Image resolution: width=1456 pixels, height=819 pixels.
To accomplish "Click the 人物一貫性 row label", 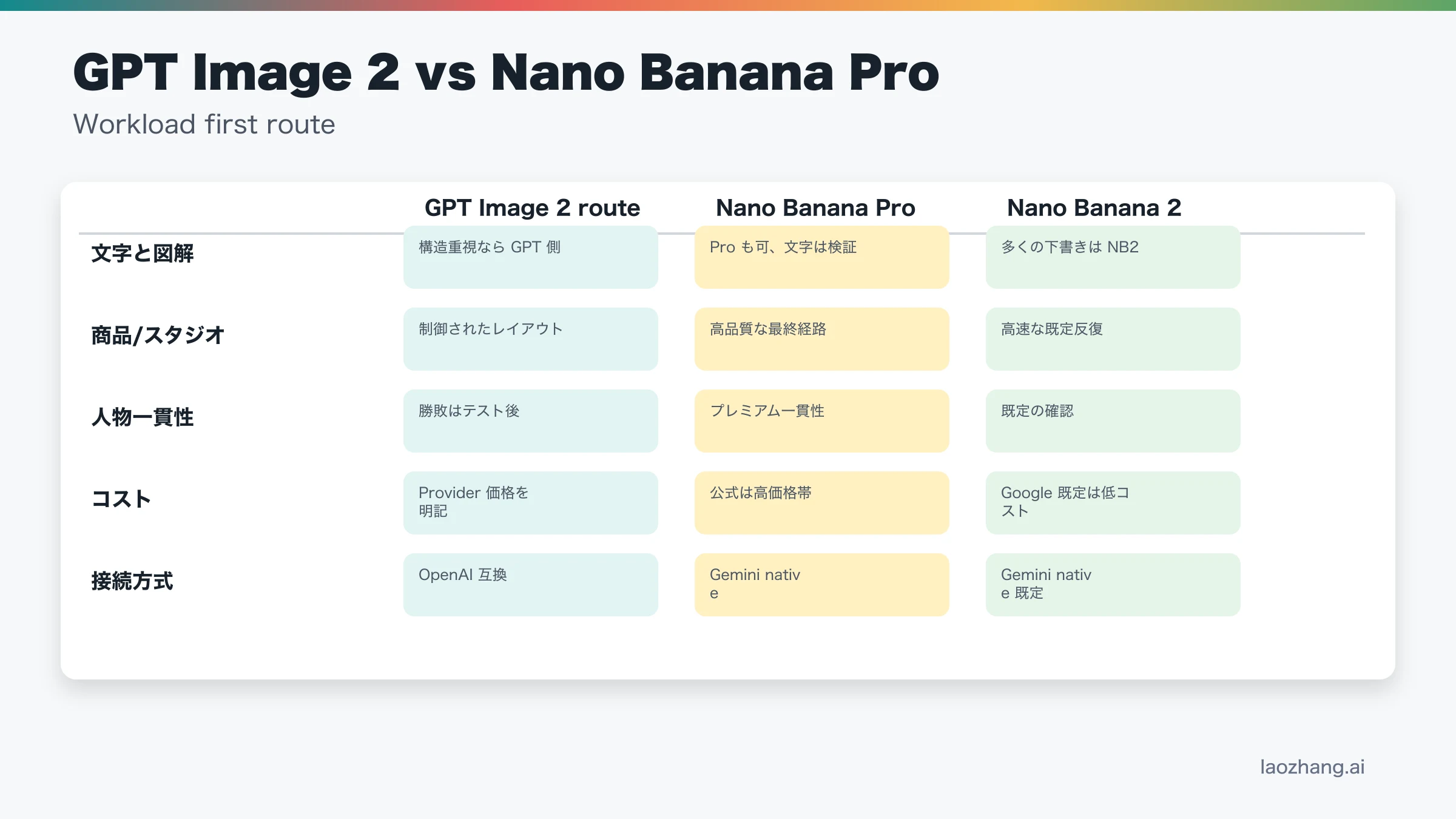I will tap(143, 417).
